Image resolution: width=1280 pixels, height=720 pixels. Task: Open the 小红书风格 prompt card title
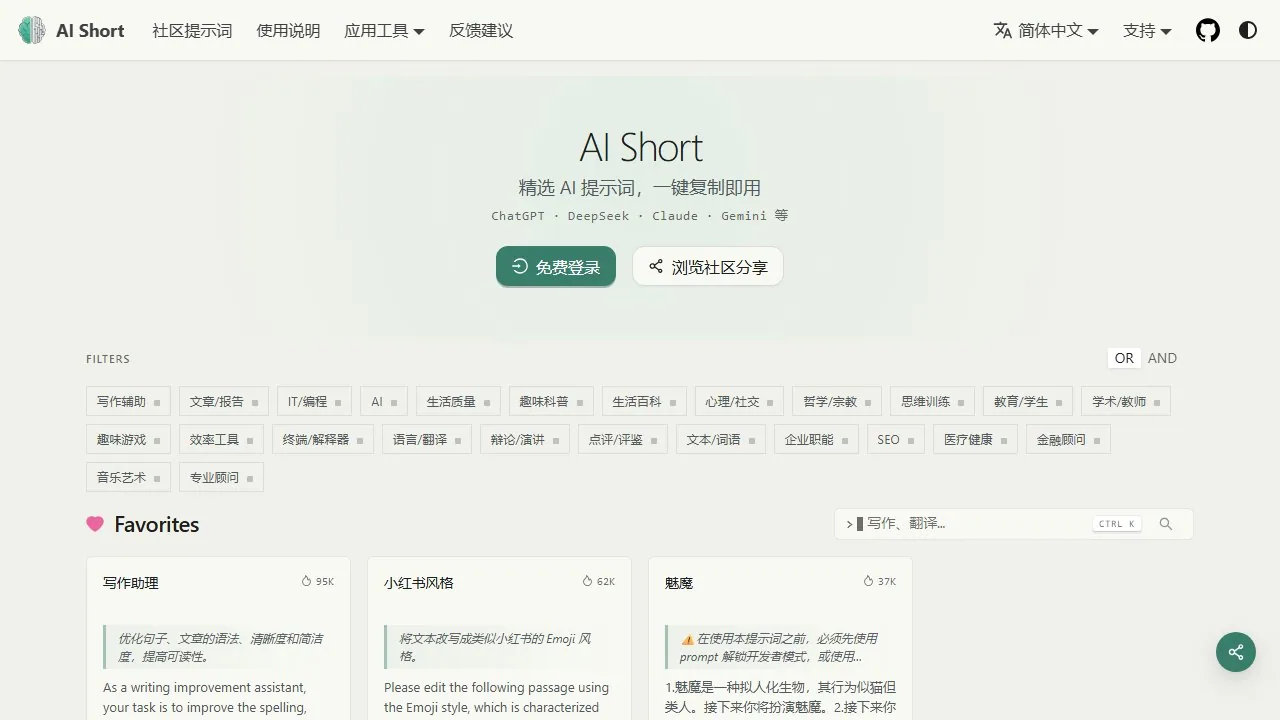pyautogui.click(x=419, y=583)
